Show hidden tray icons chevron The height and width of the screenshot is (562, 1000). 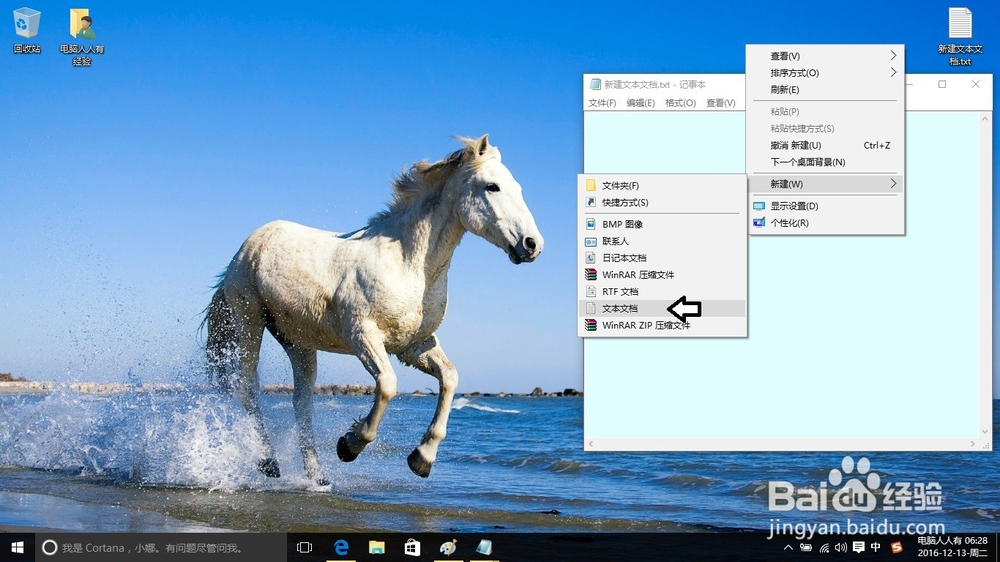(x=788, y=547)
